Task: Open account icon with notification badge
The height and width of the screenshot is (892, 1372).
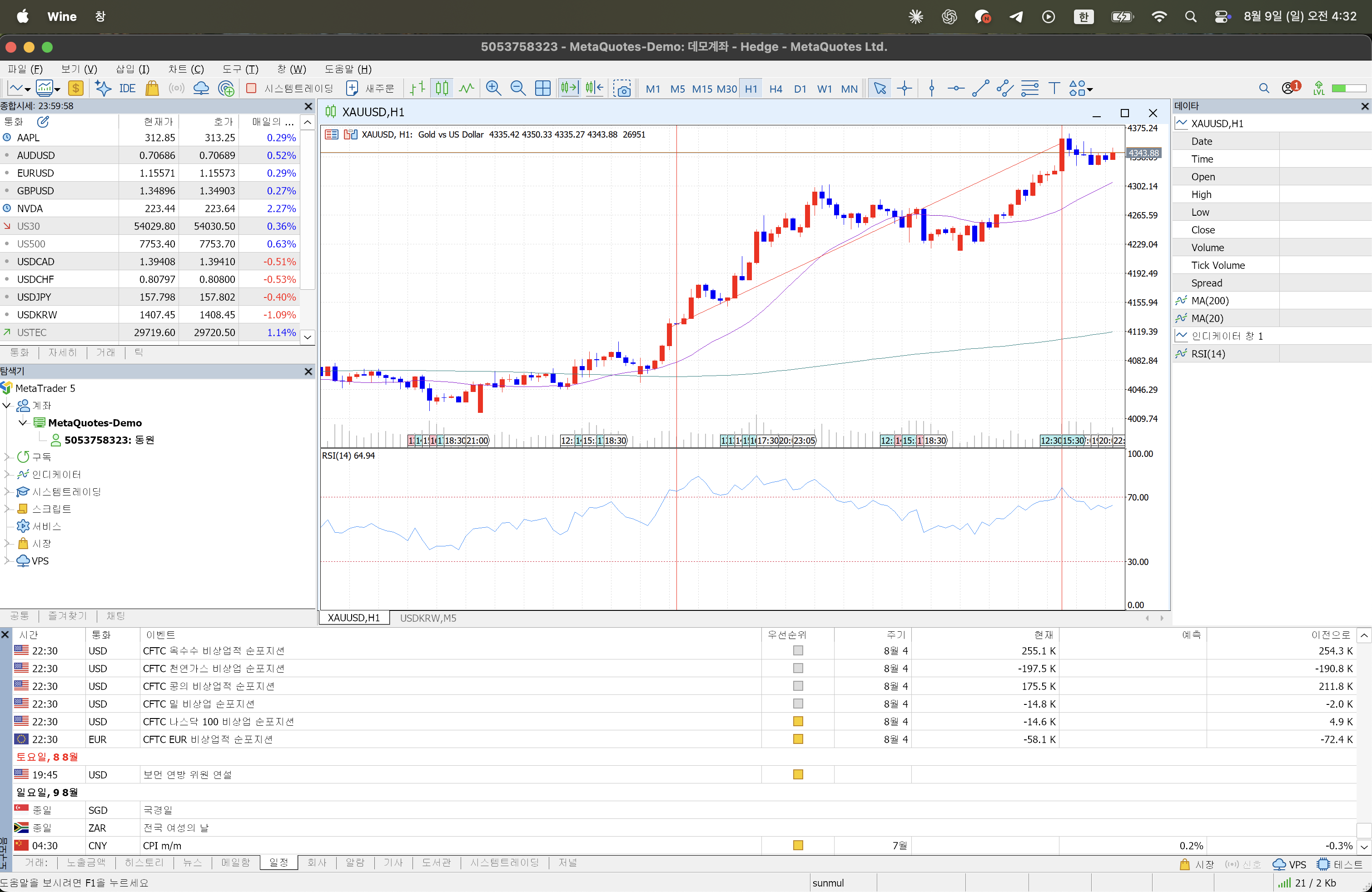Action: pyautogui.click(x=1291, y=88)
